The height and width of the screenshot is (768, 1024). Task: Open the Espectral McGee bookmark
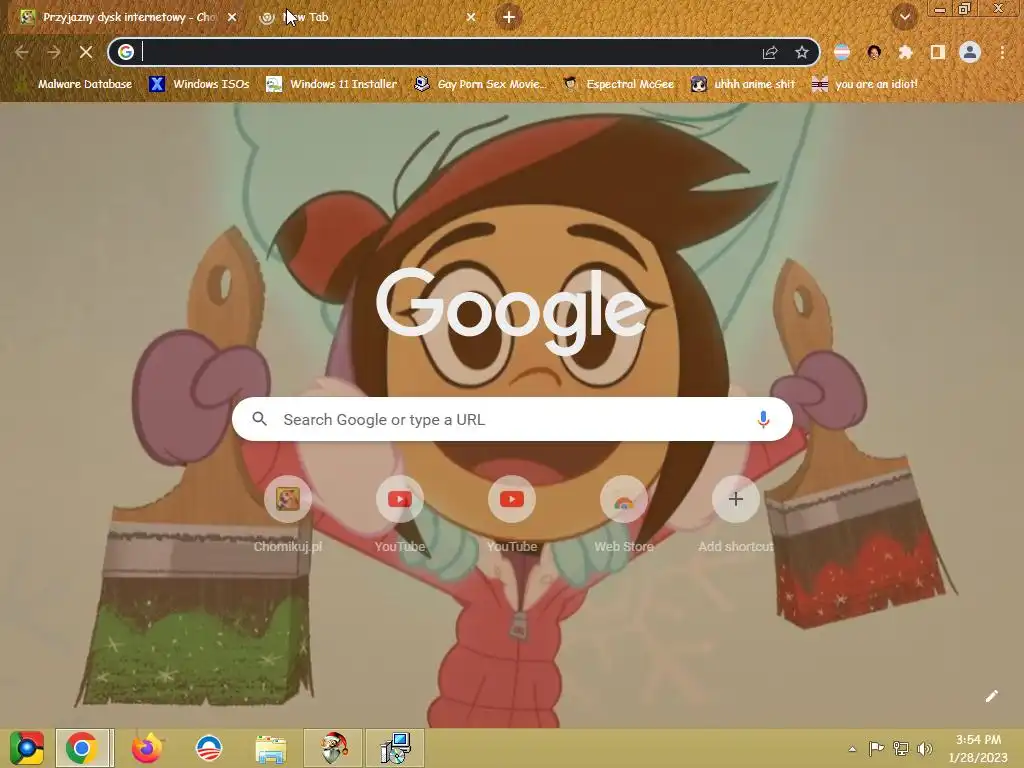click(x=618, y=84)
